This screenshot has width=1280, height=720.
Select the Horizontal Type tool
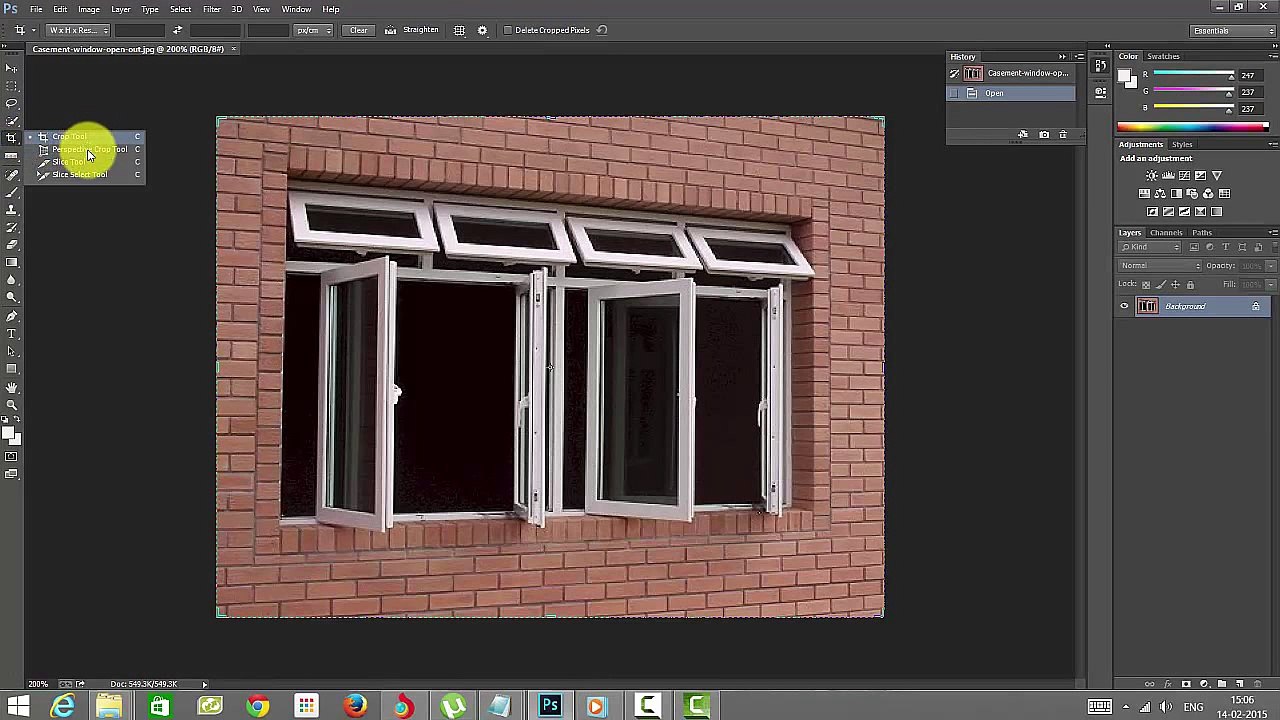(11, 334)
